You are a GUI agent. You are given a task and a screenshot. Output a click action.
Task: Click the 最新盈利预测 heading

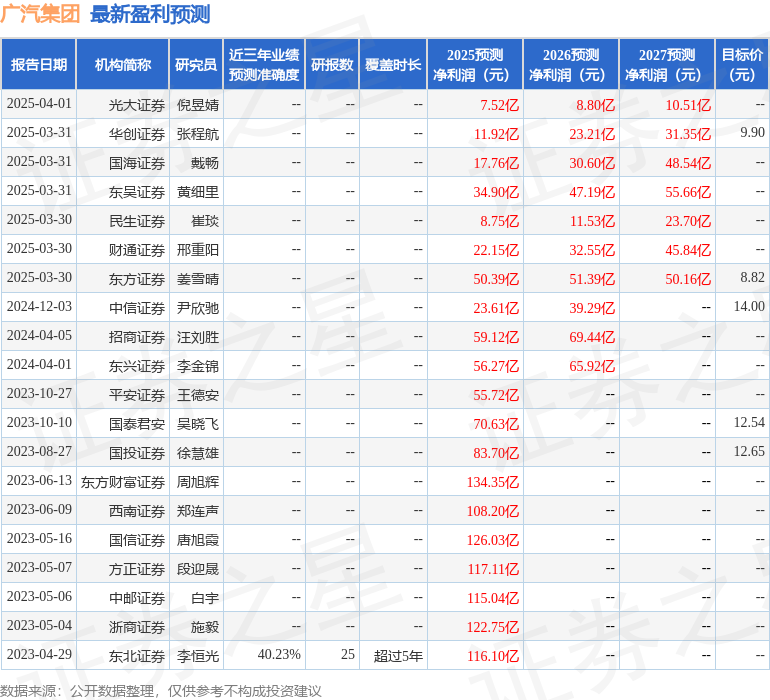click(x=150, y=14)
